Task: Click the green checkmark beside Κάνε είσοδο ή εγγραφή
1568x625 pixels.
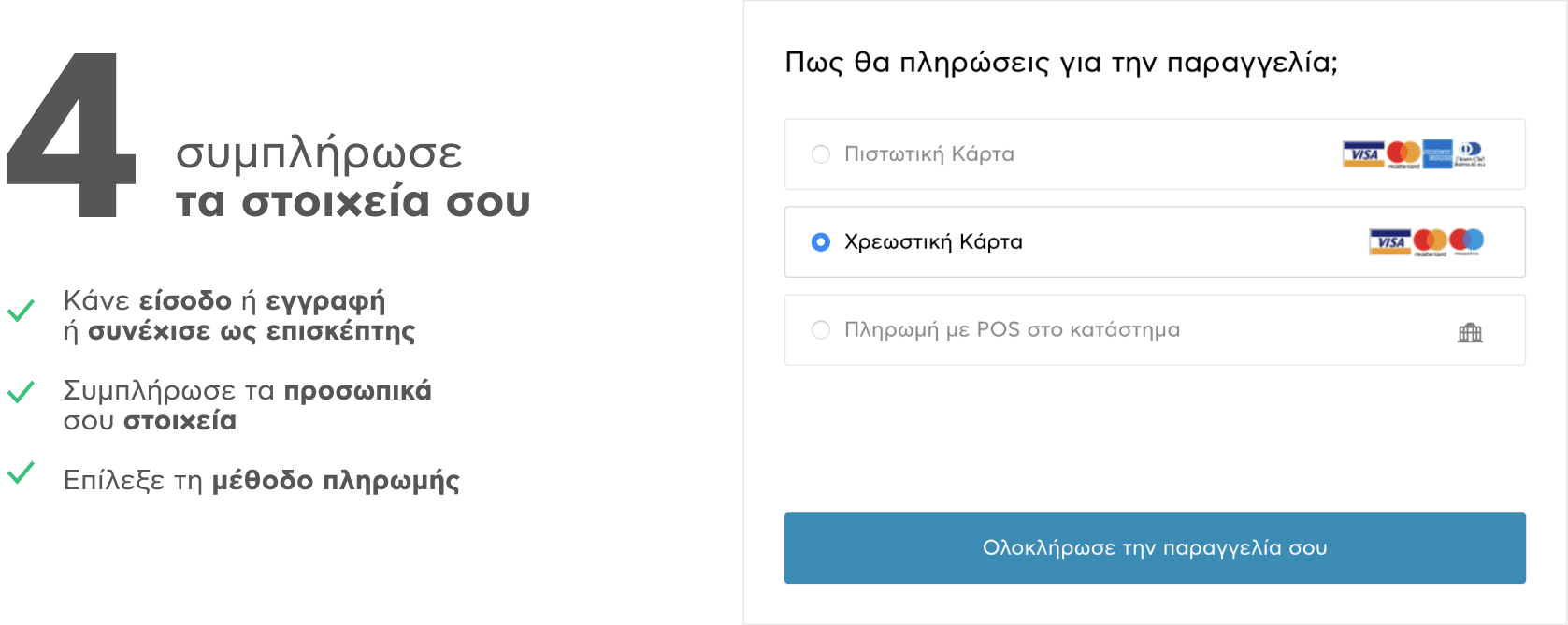Action: [x=21, y=311]
